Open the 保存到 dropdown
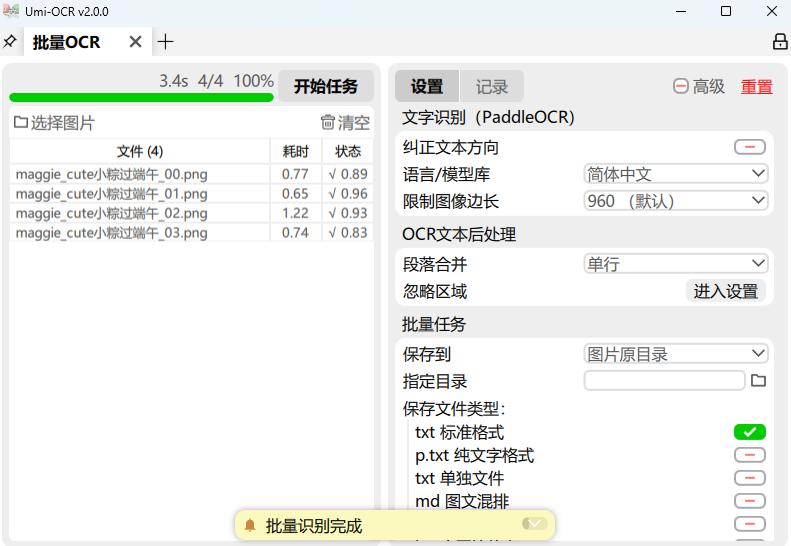This screenshot has height=546, width=791. coord(676,354)
